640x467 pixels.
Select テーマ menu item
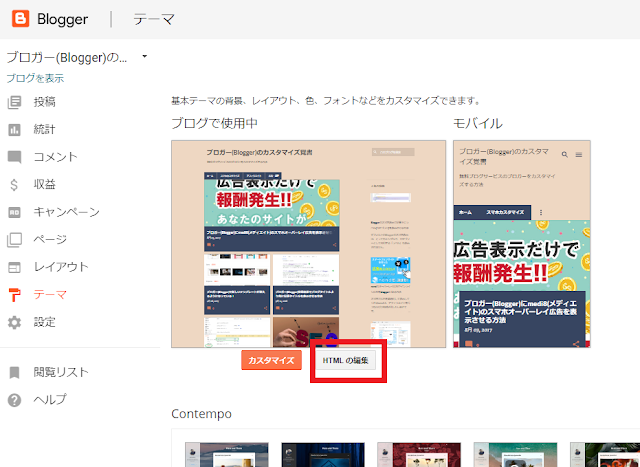click(50, 295)
